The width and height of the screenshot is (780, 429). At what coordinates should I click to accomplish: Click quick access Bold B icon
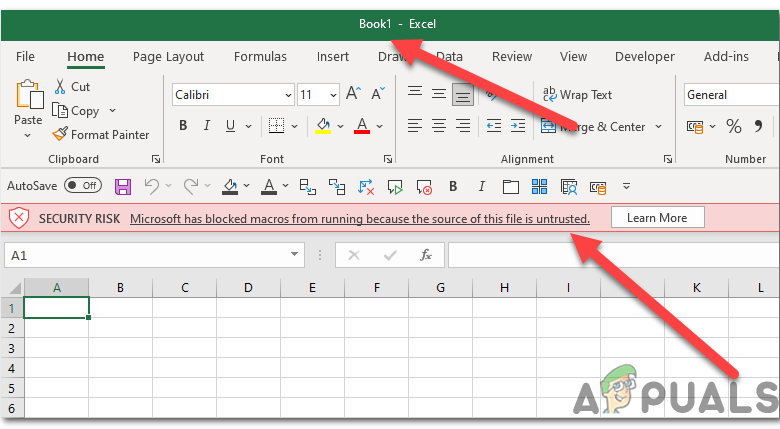(453, 186)
